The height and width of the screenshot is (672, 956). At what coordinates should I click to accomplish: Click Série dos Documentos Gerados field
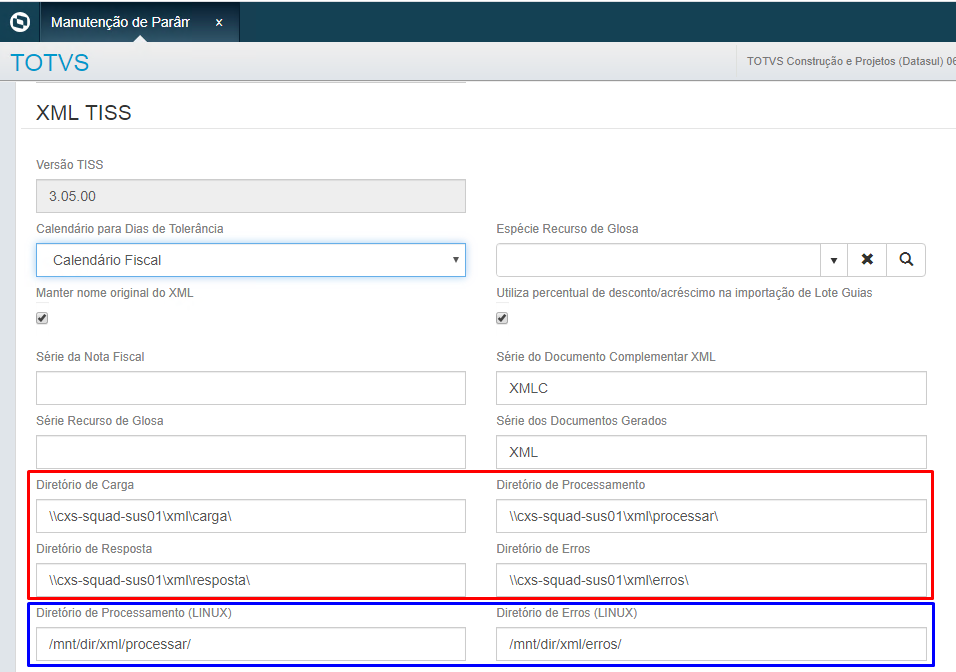point(711,452)
